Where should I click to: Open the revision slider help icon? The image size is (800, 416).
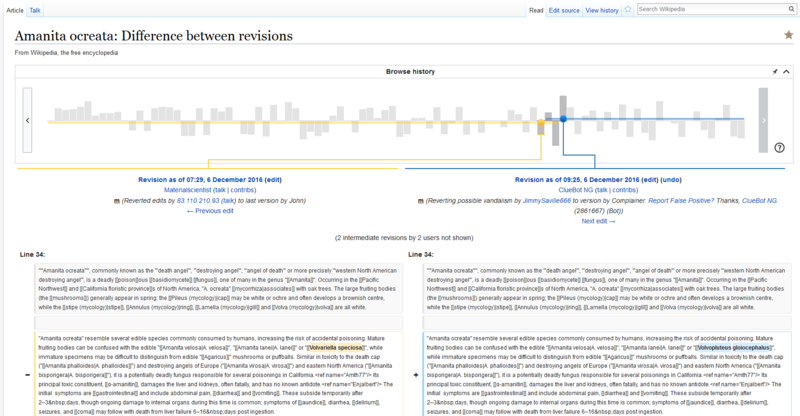click(x=779, y=147)
